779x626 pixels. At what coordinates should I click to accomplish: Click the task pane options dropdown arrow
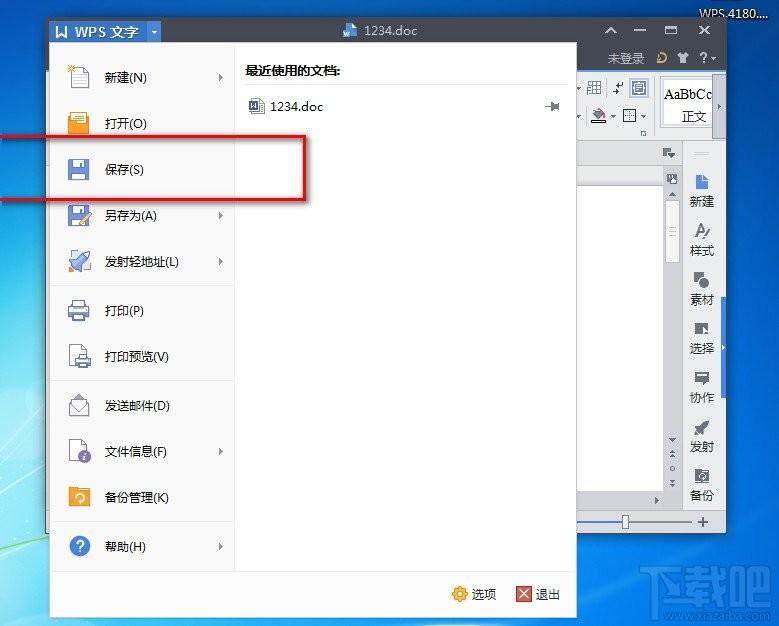pos(669,153)
